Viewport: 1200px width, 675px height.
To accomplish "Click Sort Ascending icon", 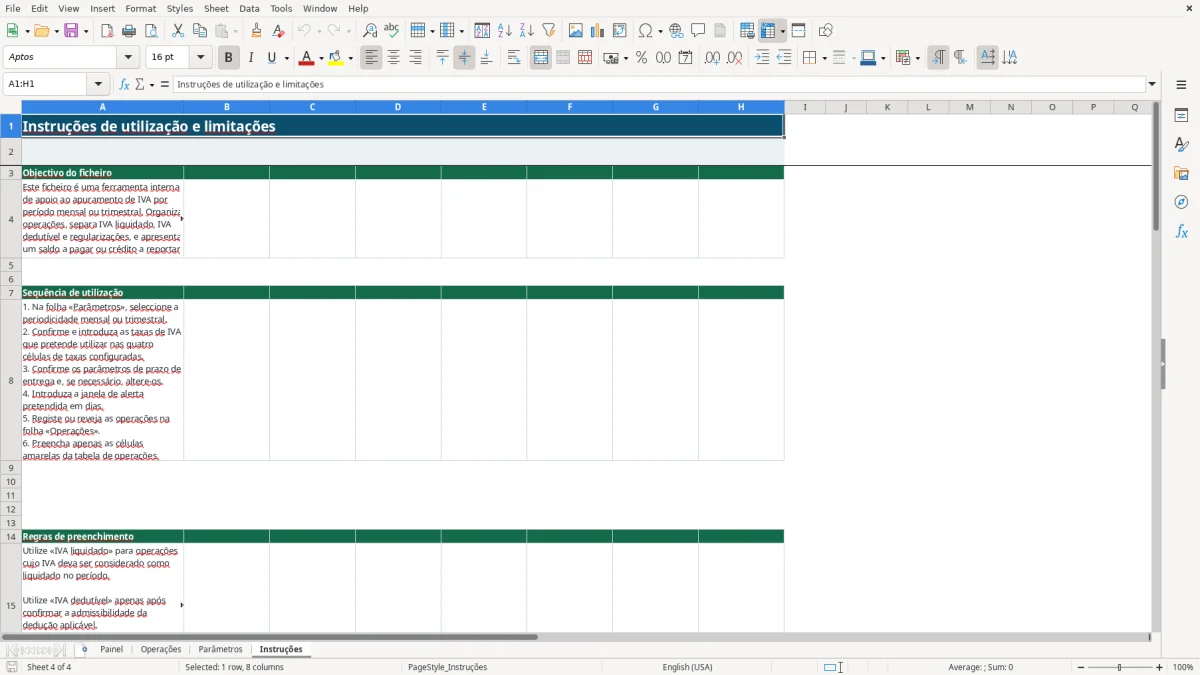I will [505, 31].
